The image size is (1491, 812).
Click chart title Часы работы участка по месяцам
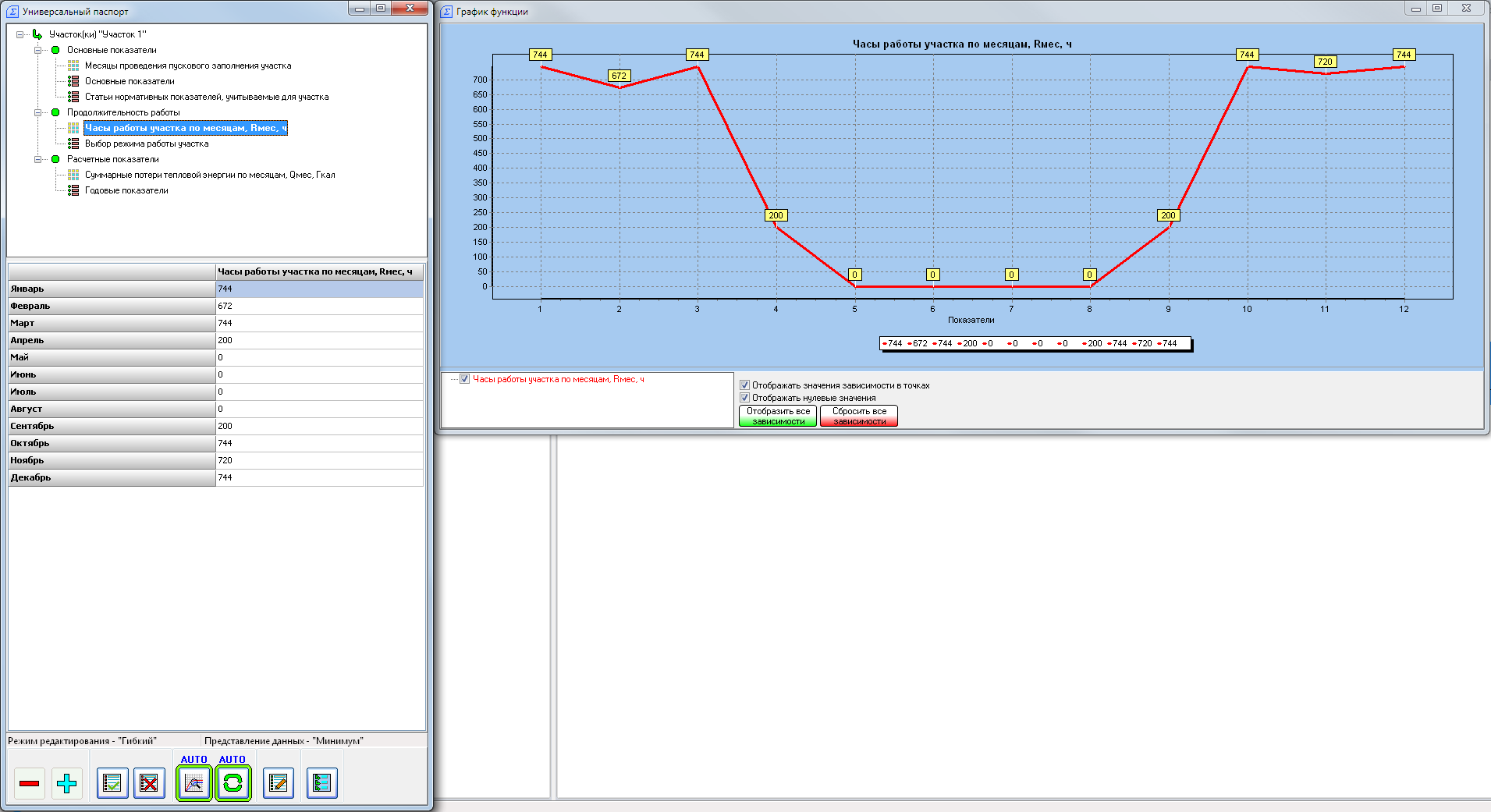[962, 44]
